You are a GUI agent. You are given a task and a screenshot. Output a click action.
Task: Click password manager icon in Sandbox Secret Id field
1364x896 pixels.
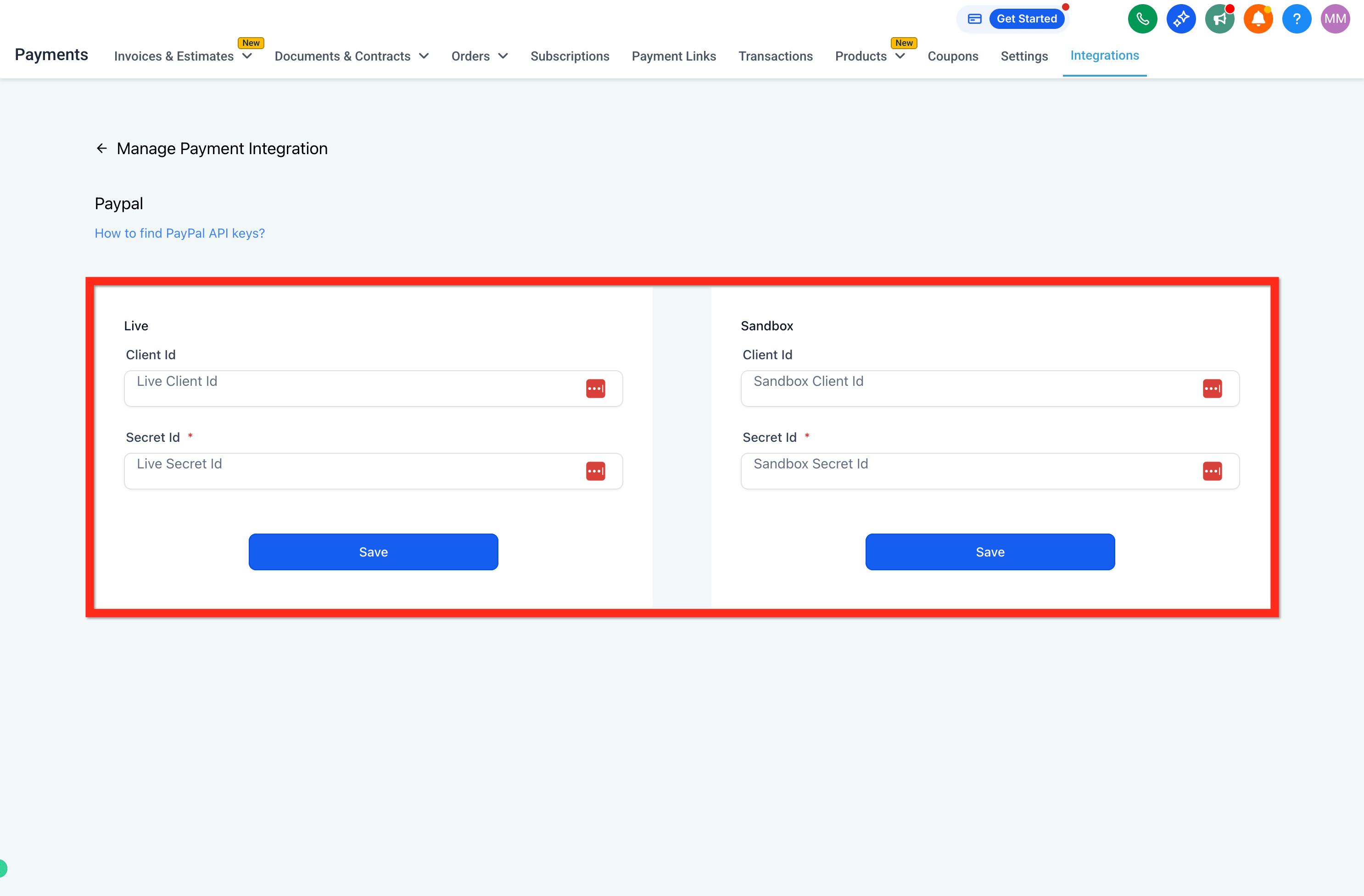pos(1212,471)
